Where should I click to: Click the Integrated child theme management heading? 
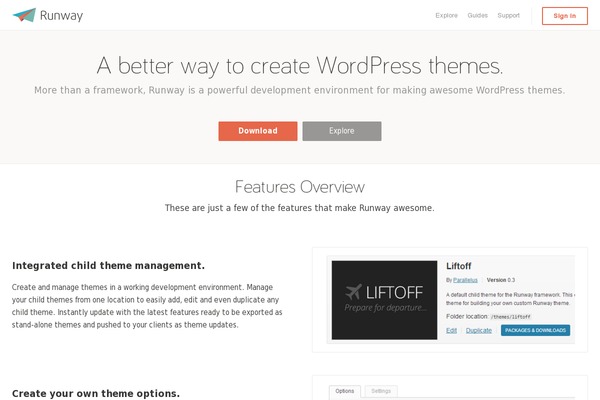point(108,266)
